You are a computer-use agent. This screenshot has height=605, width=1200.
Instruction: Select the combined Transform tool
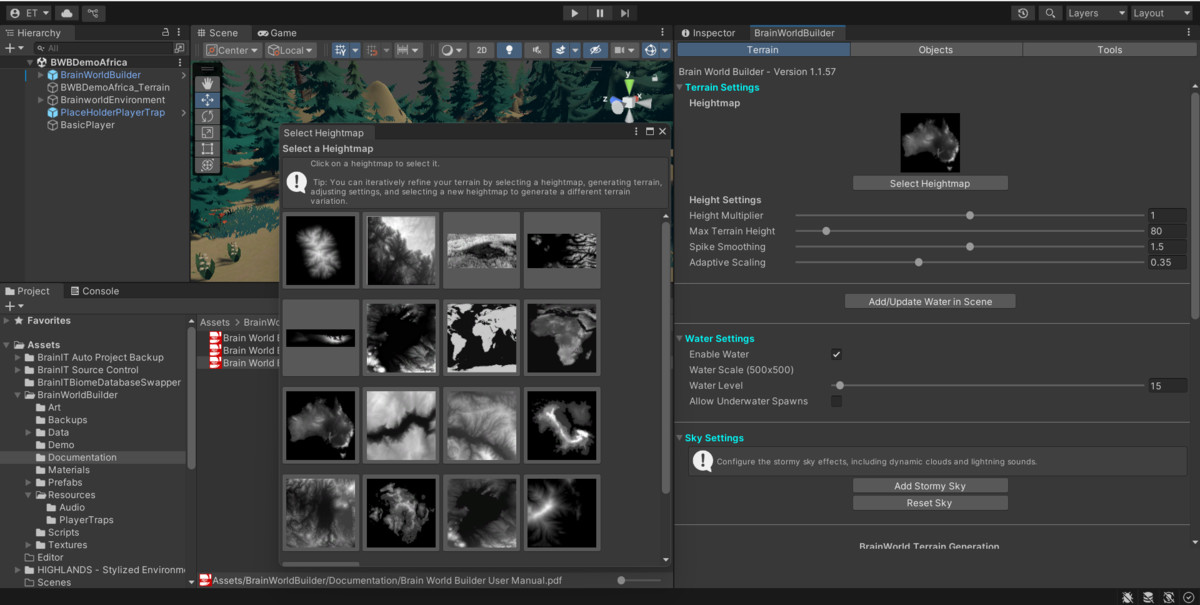click(207, 165)
